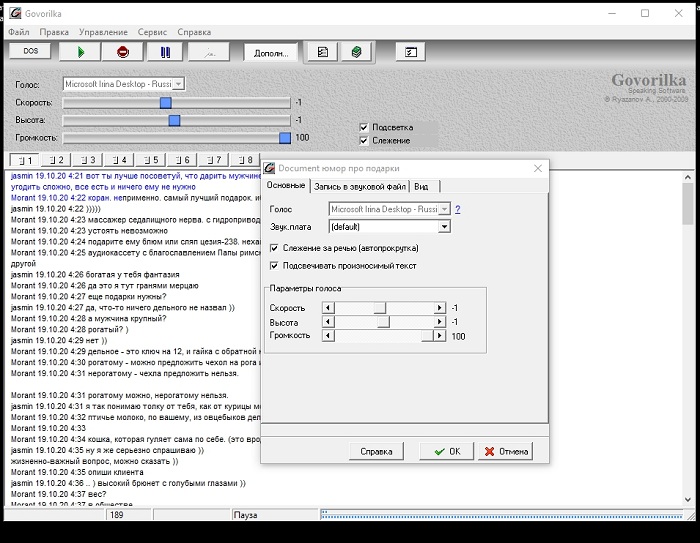Image resolution: width=700 pixels, height=543 pixels.
Task: Open the dictionary editor toolbar icon
Action: click(322, 52)
